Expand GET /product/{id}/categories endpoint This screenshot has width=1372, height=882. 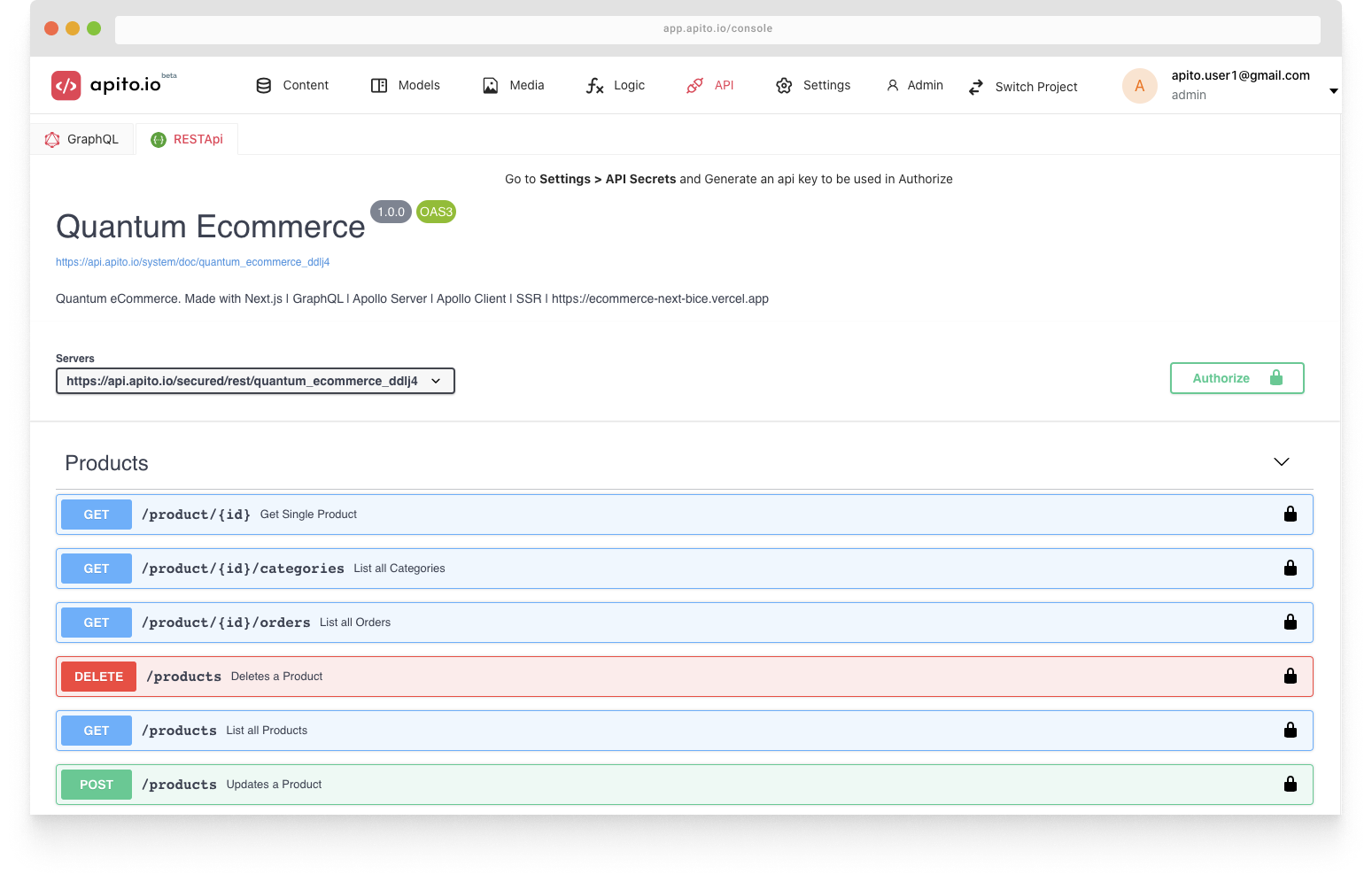pyautogui.click(x=685, y=569)
